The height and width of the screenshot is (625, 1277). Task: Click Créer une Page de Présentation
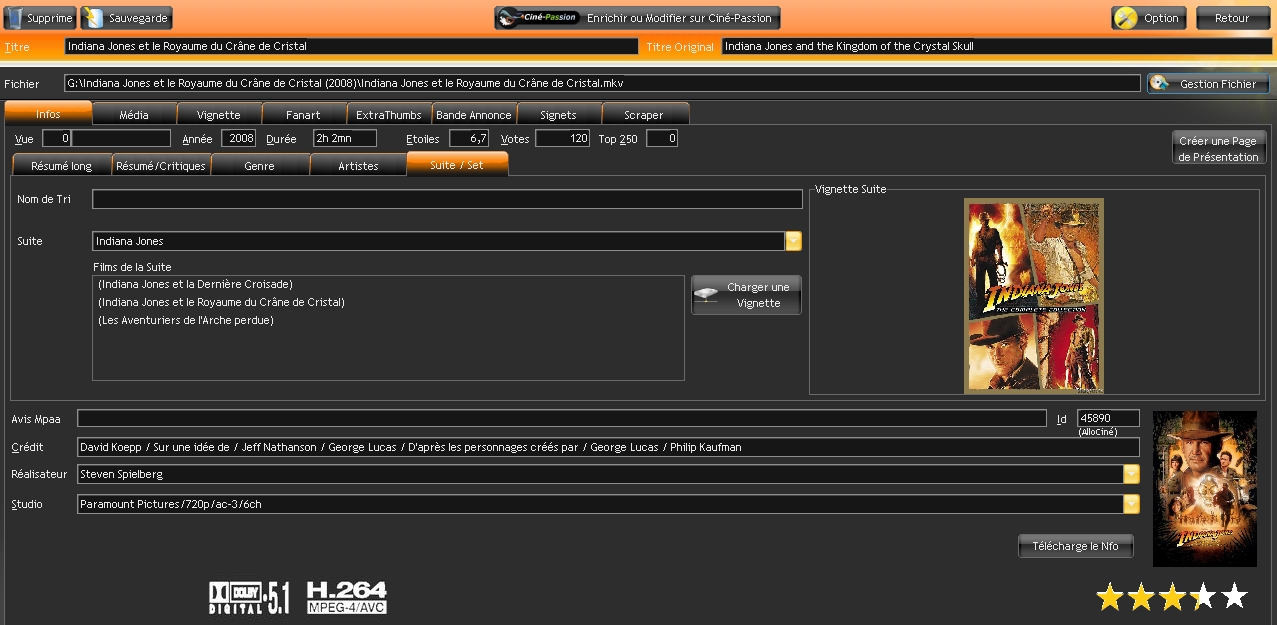pyautogui.click(x=1218, y=148)
